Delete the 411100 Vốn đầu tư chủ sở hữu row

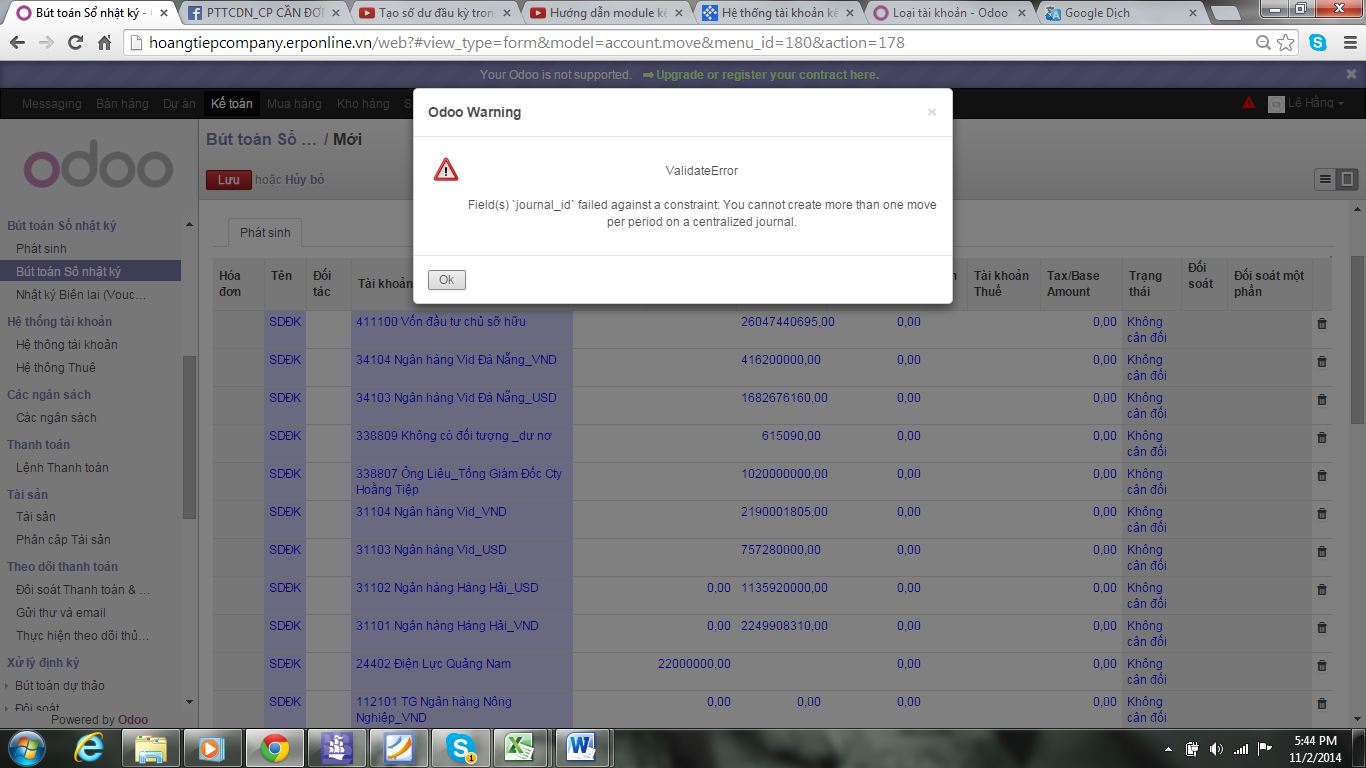[x=1322, y=323]
